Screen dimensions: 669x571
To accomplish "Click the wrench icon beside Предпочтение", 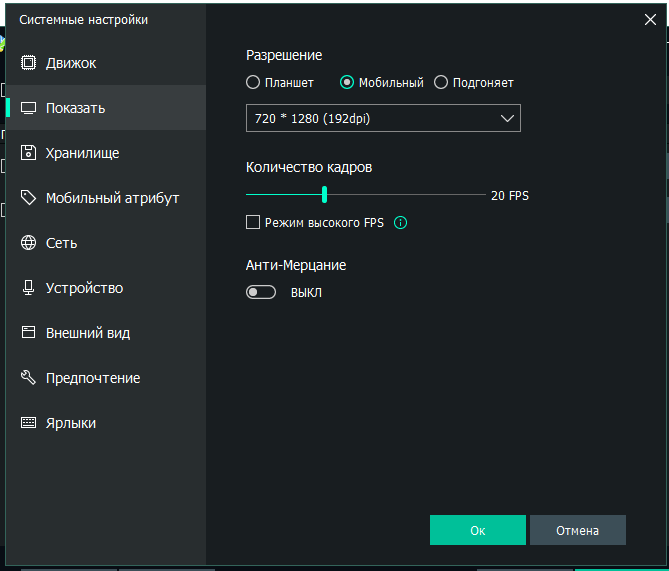I will pyautogui.click(x=28, y=378).
